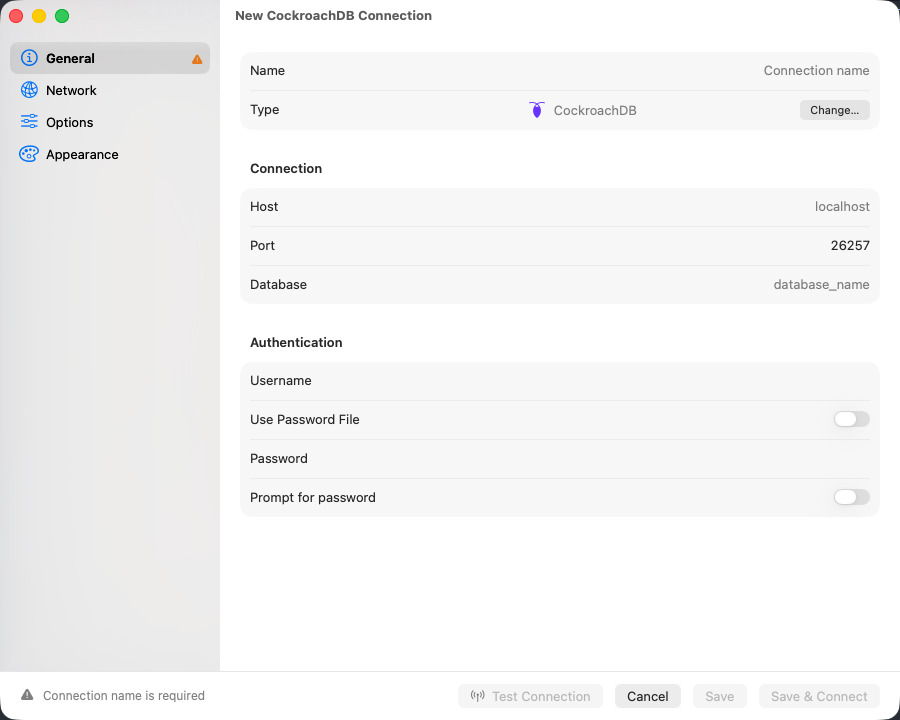This screenshot has height=720, width=900.
Task: Click the General info icon in sidebar
Action: point(29,58)
